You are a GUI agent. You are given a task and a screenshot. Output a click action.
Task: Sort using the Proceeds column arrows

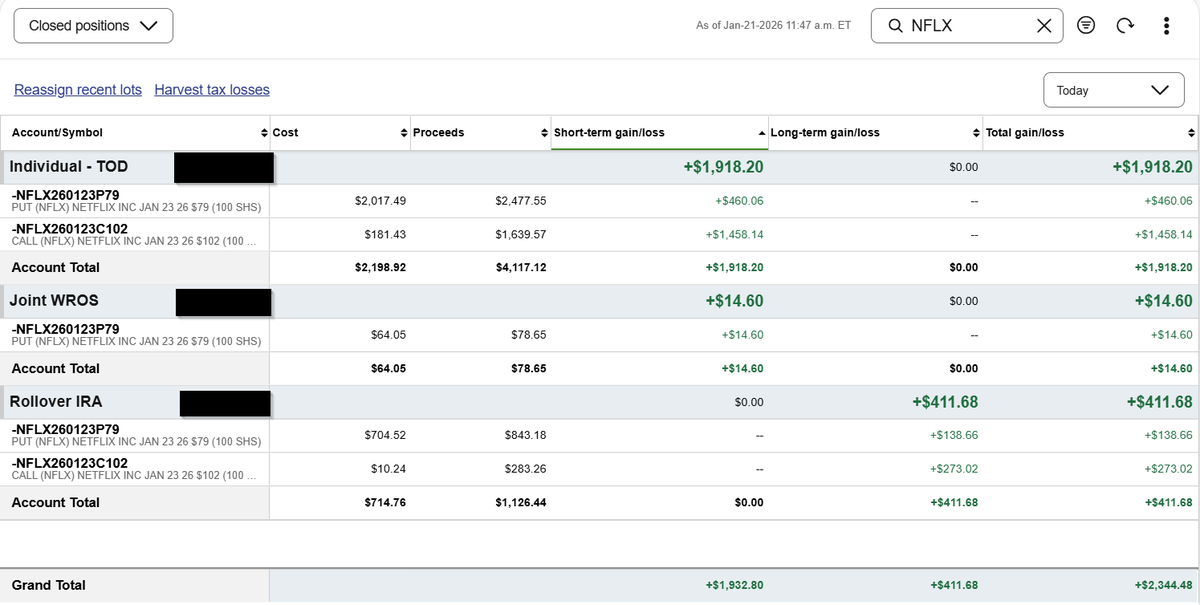pos(544,132)
